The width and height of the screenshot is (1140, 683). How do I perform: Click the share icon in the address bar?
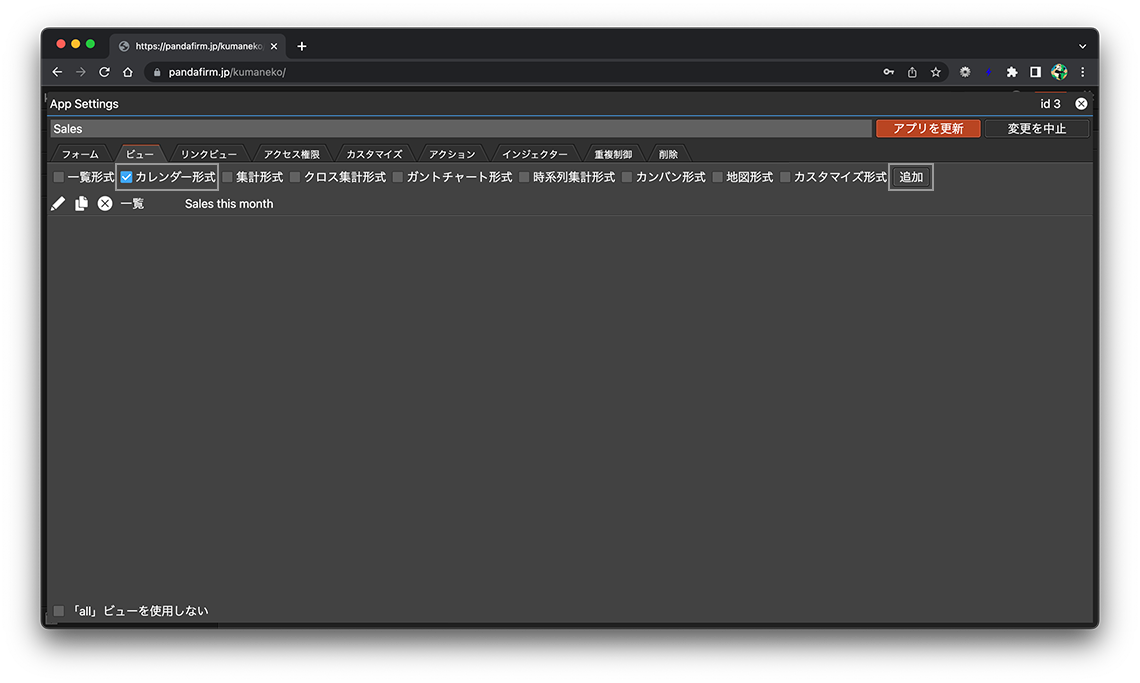point(912,72)
